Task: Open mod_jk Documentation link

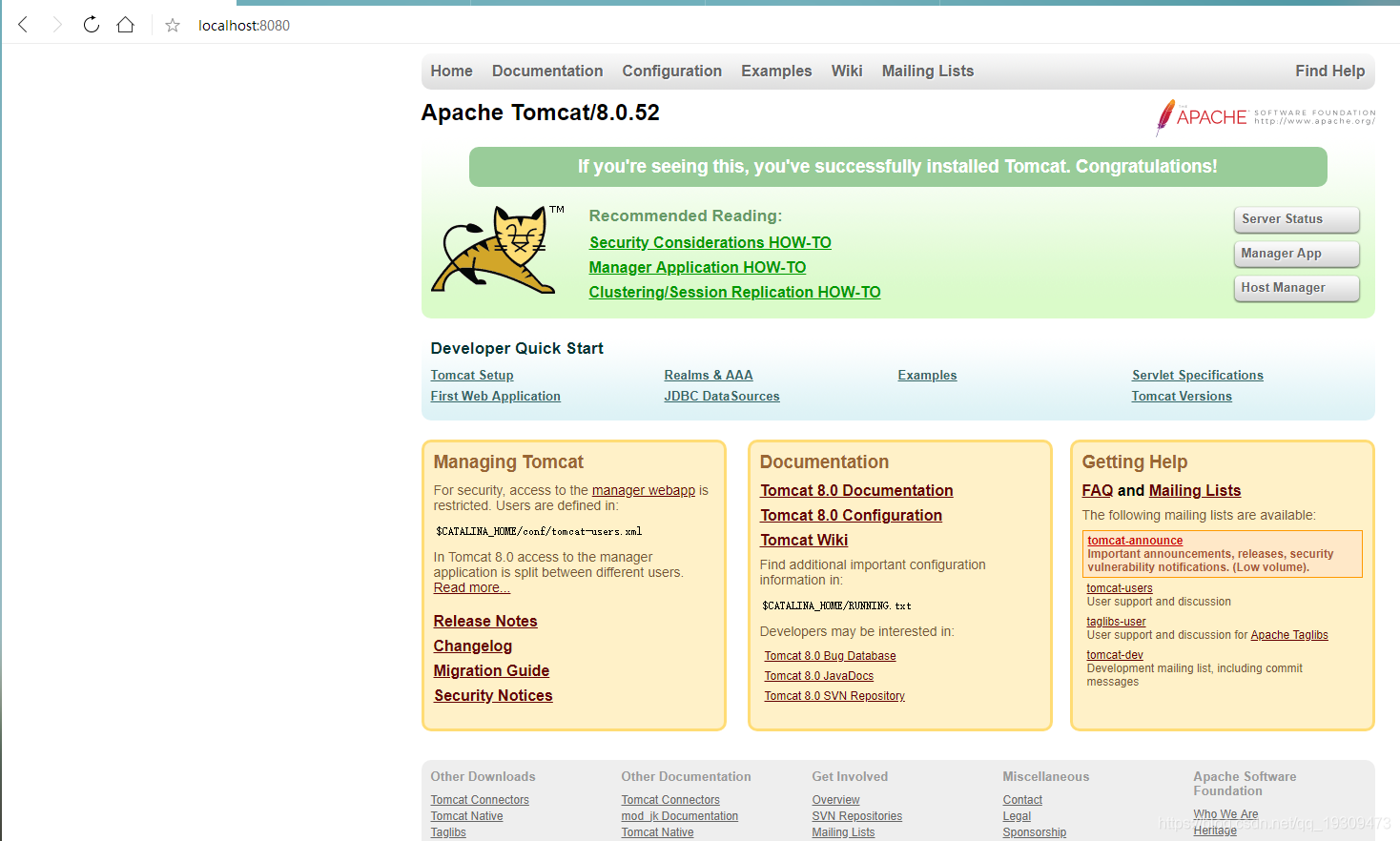Action: (680, 816)
